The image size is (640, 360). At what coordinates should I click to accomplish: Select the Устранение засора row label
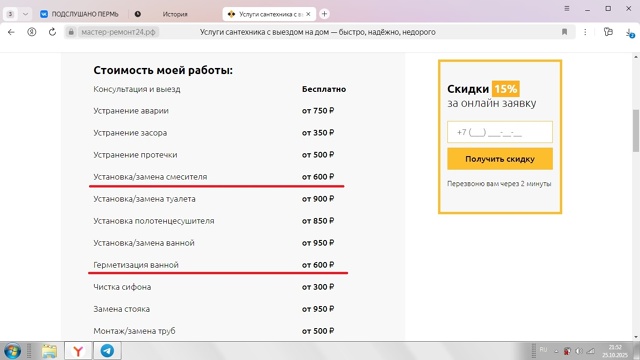click(130, 133)
